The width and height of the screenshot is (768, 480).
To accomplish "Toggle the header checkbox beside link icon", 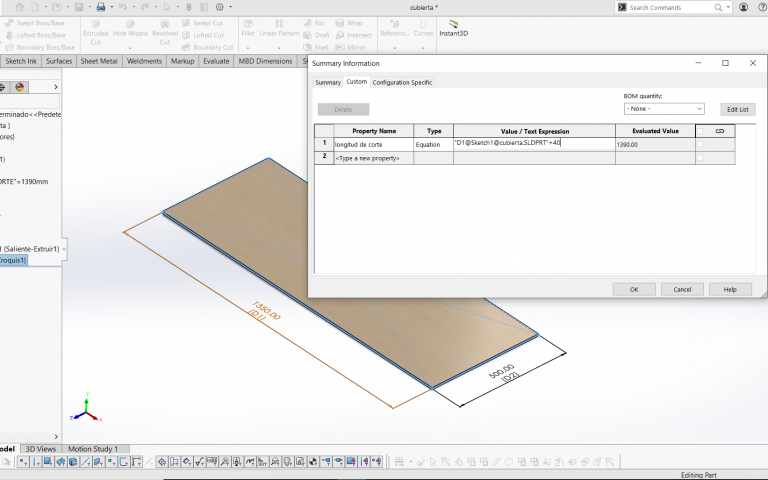I will pyautogui.click(x=700, y=131).
